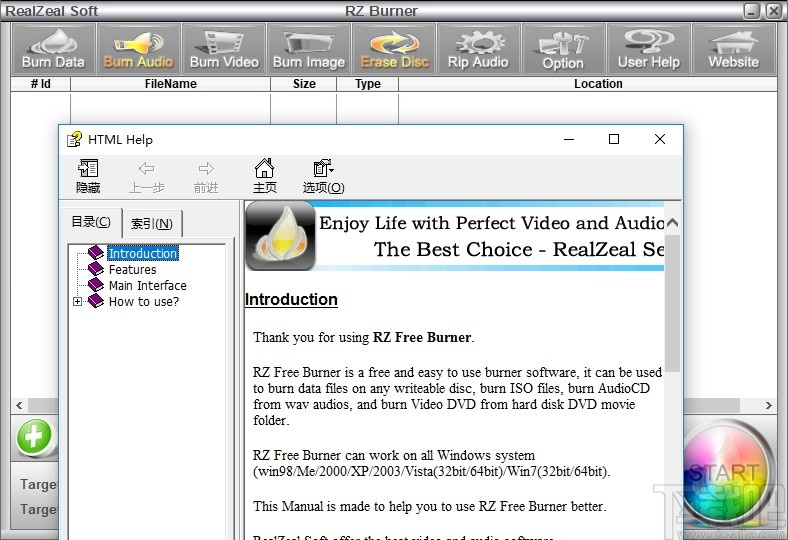Click the Size column header
Viewport: 788px width, 540px height.
(304, 84)
